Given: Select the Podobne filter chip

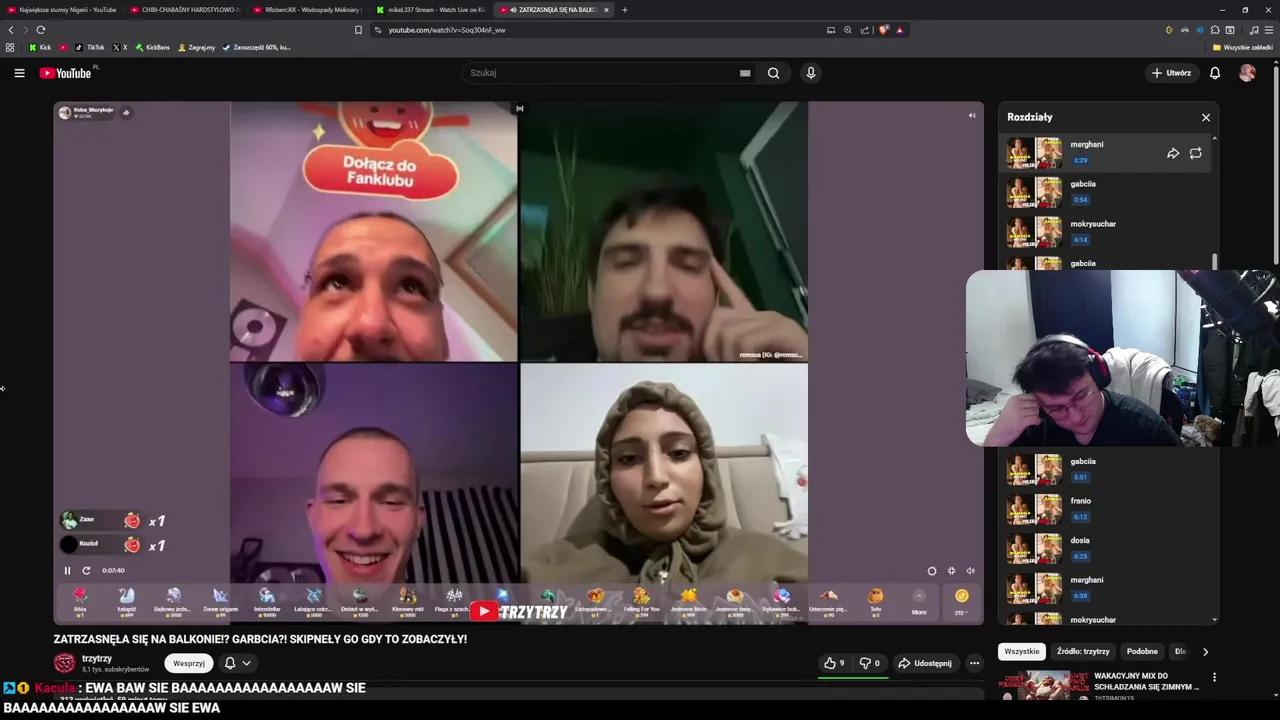Looking at the screenshot, I should tap(1142, 652).
